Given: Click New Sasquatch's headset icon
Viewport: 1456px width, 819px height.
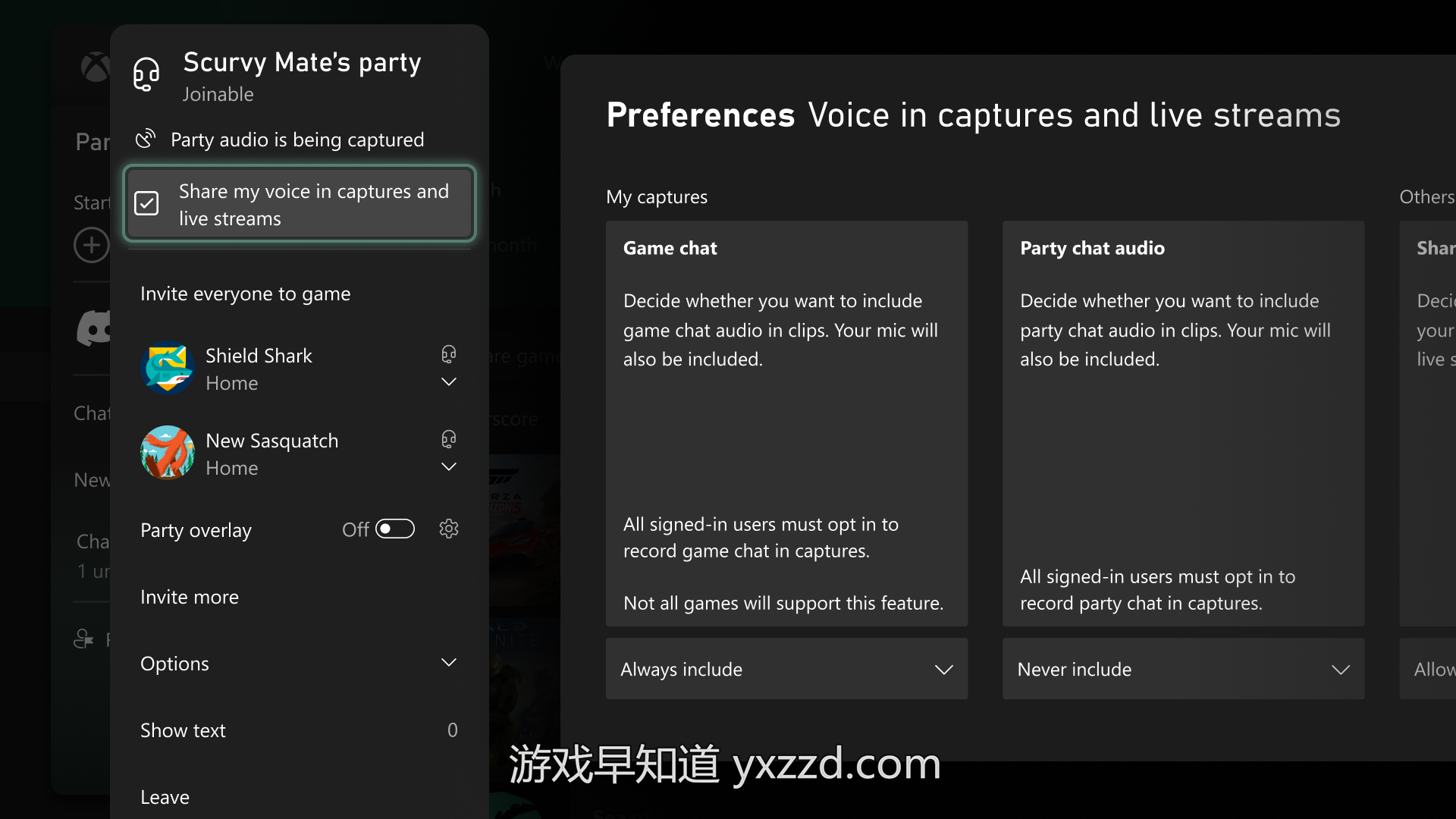Looking at the screenshot, I should tap(449, 439).
